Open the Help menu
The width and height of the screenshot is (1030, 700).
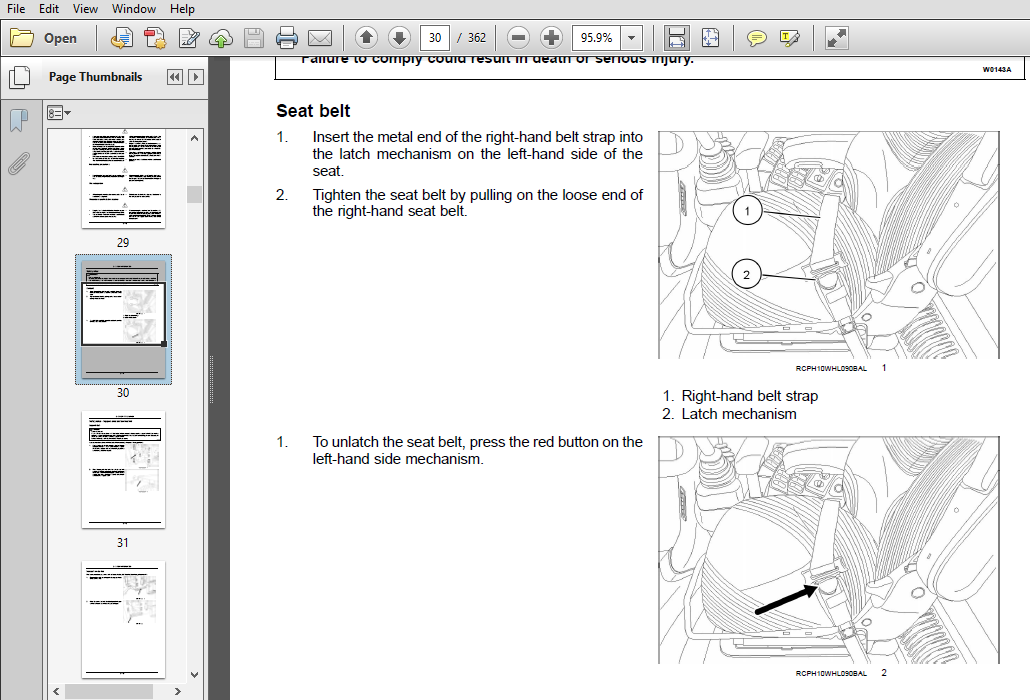pos(182,9)
